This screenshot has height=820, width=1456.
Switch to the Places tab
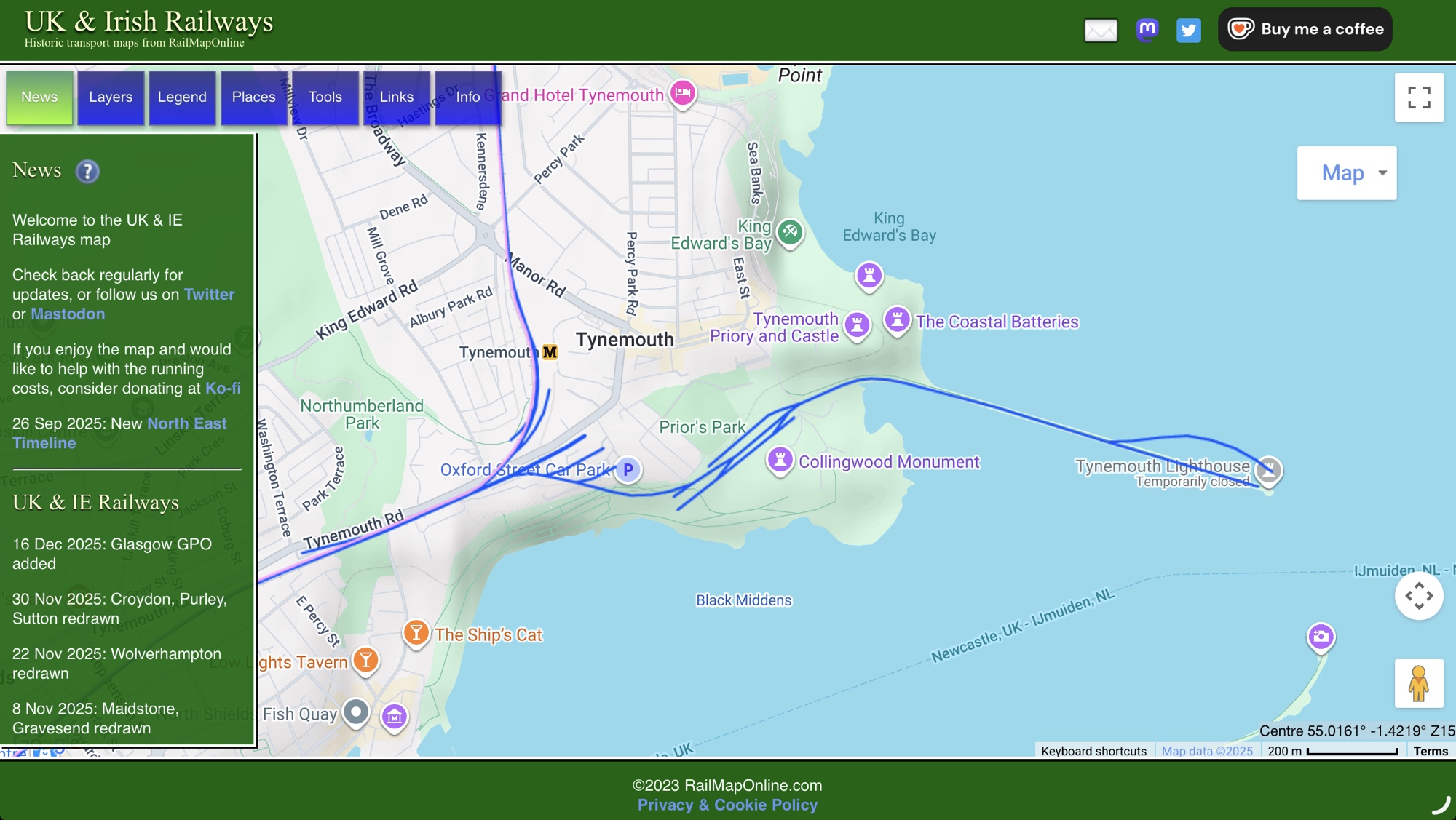click(253, 97)
